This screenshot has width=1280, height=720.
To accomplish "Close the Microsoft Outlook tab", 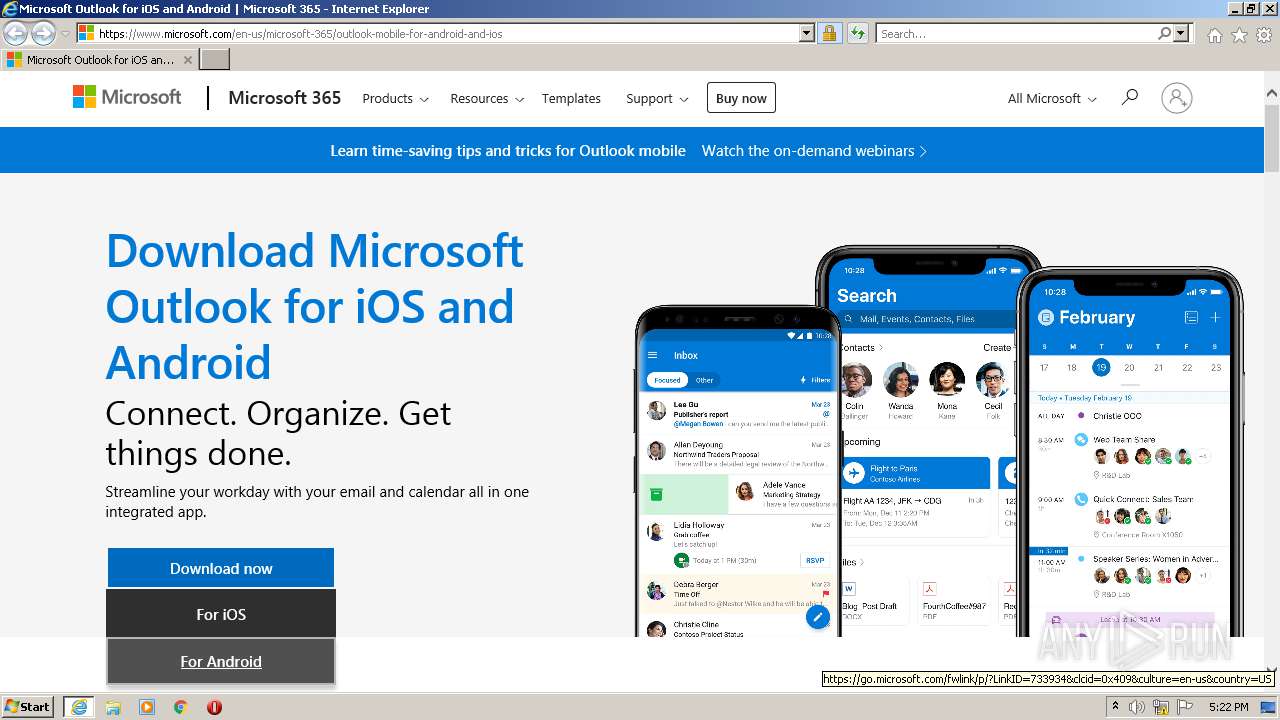I will pos(187,59).
